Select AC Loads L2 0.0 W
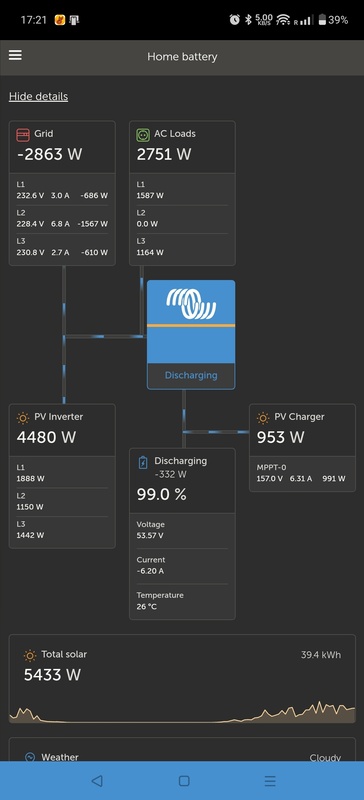 pyautogui.click(x=147, y=223)
